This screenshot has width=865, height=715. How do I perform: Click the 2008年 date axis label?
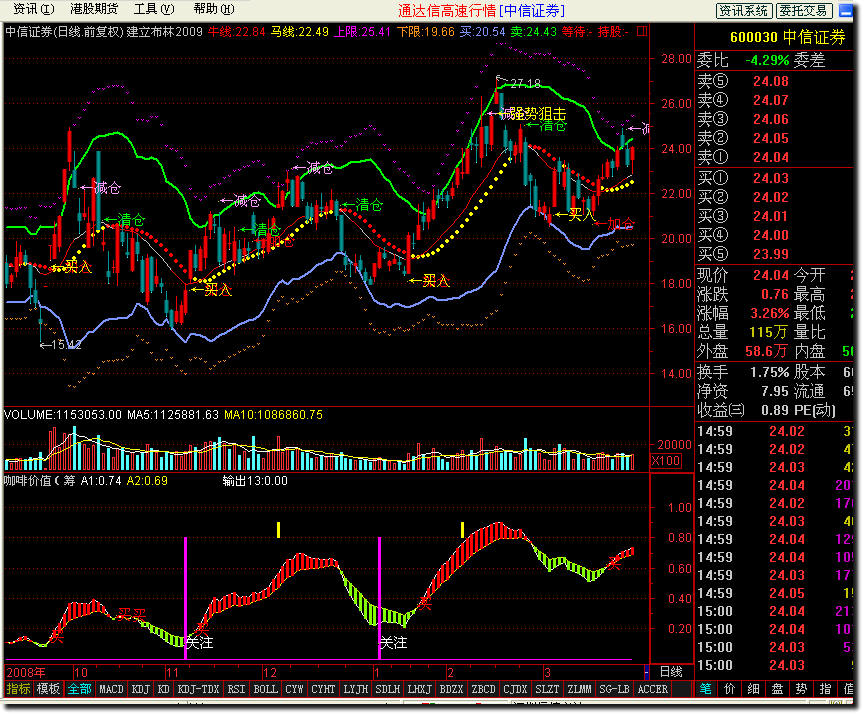26,673
